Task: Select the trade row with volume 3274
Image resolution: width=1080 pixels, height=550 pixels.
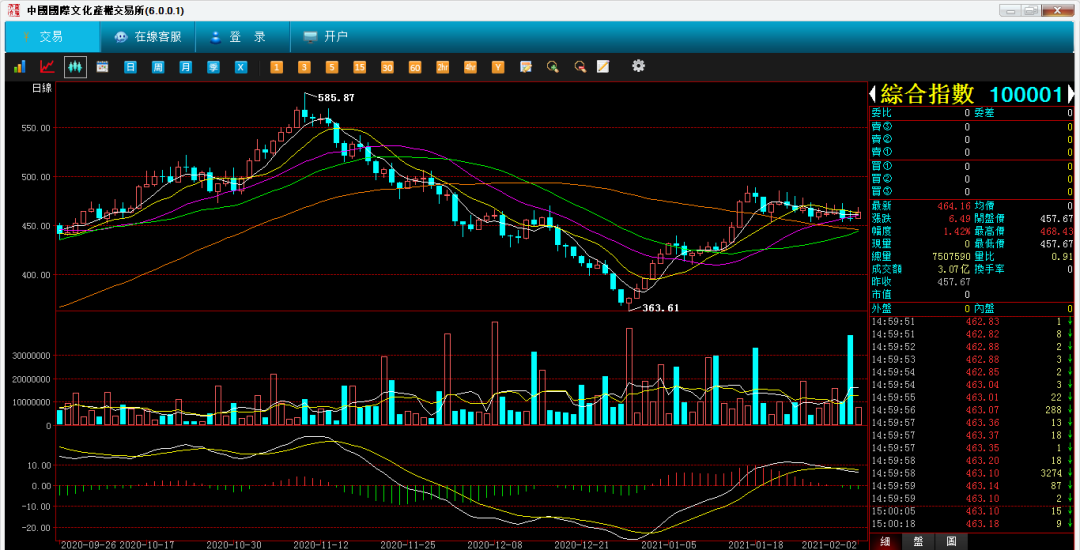Action: [971, 473]
